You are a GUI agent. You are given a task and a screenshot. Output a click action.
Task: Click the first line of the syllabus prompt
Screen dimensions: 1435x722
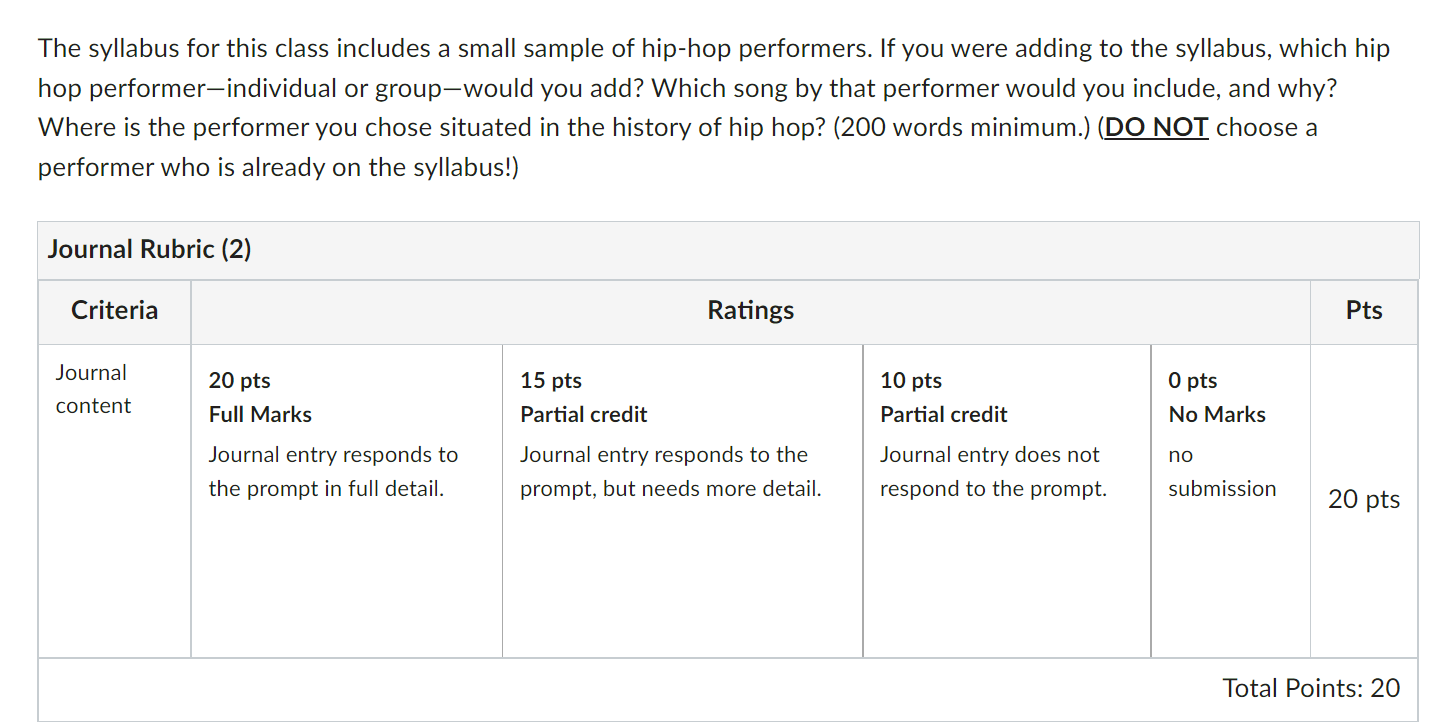point(714,48)
